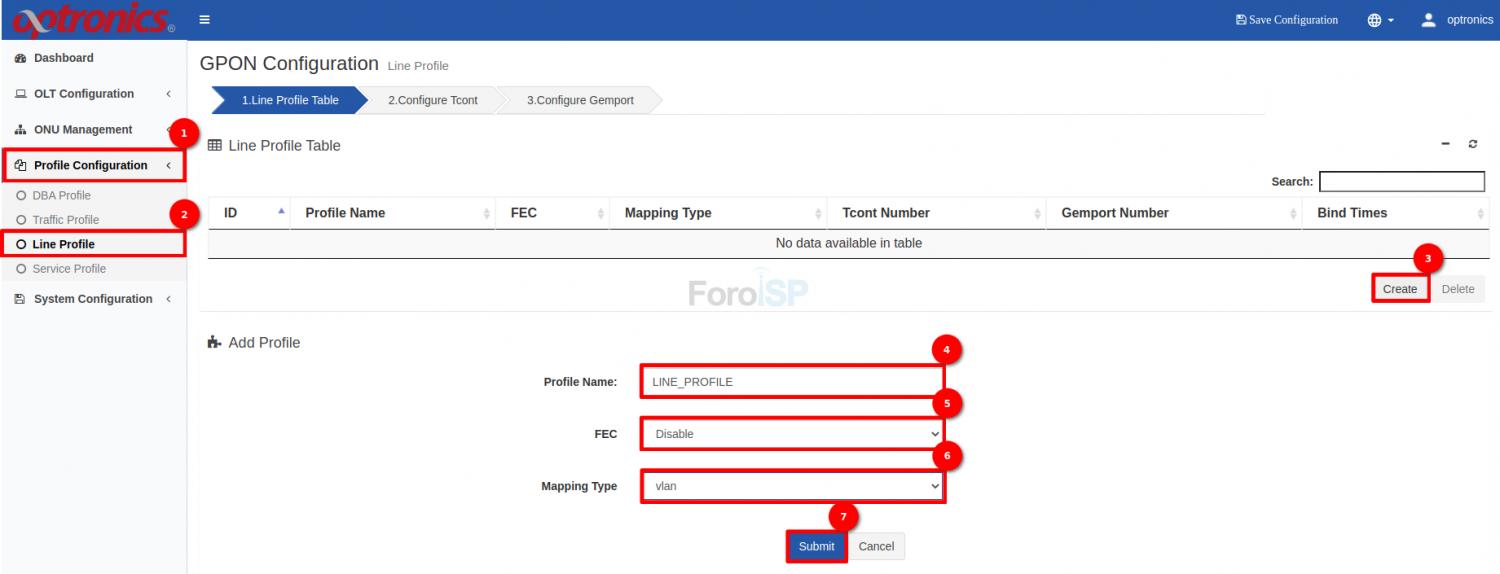Click the Optronics logo
The height and width of the screenshot is (574, 1500).
pyautogui.click(x=92, y=20)
